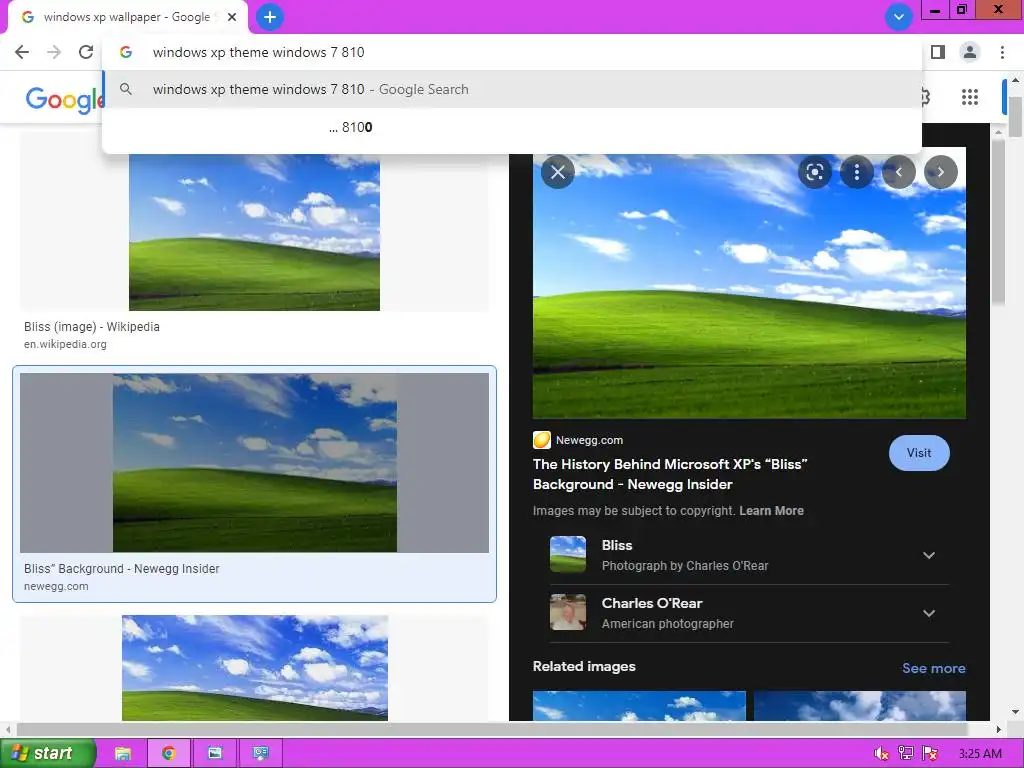Click the network tray icon

905,754
